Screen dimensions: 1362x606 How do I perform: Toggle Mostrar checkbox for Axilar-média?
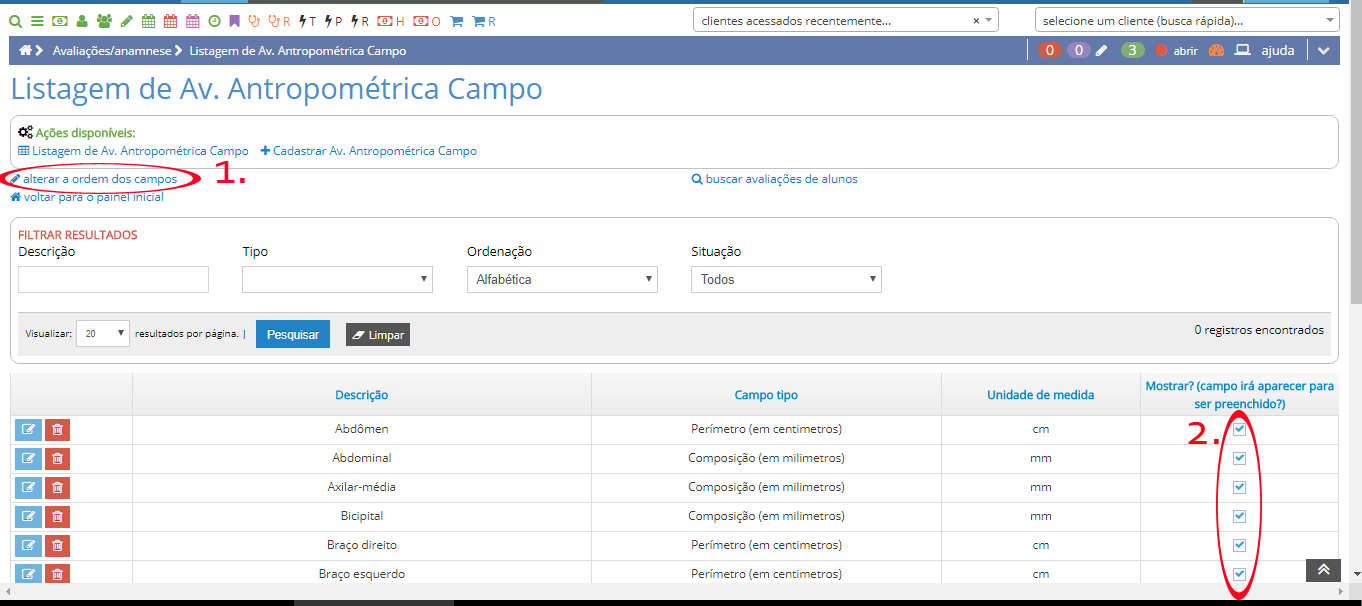1240,487
